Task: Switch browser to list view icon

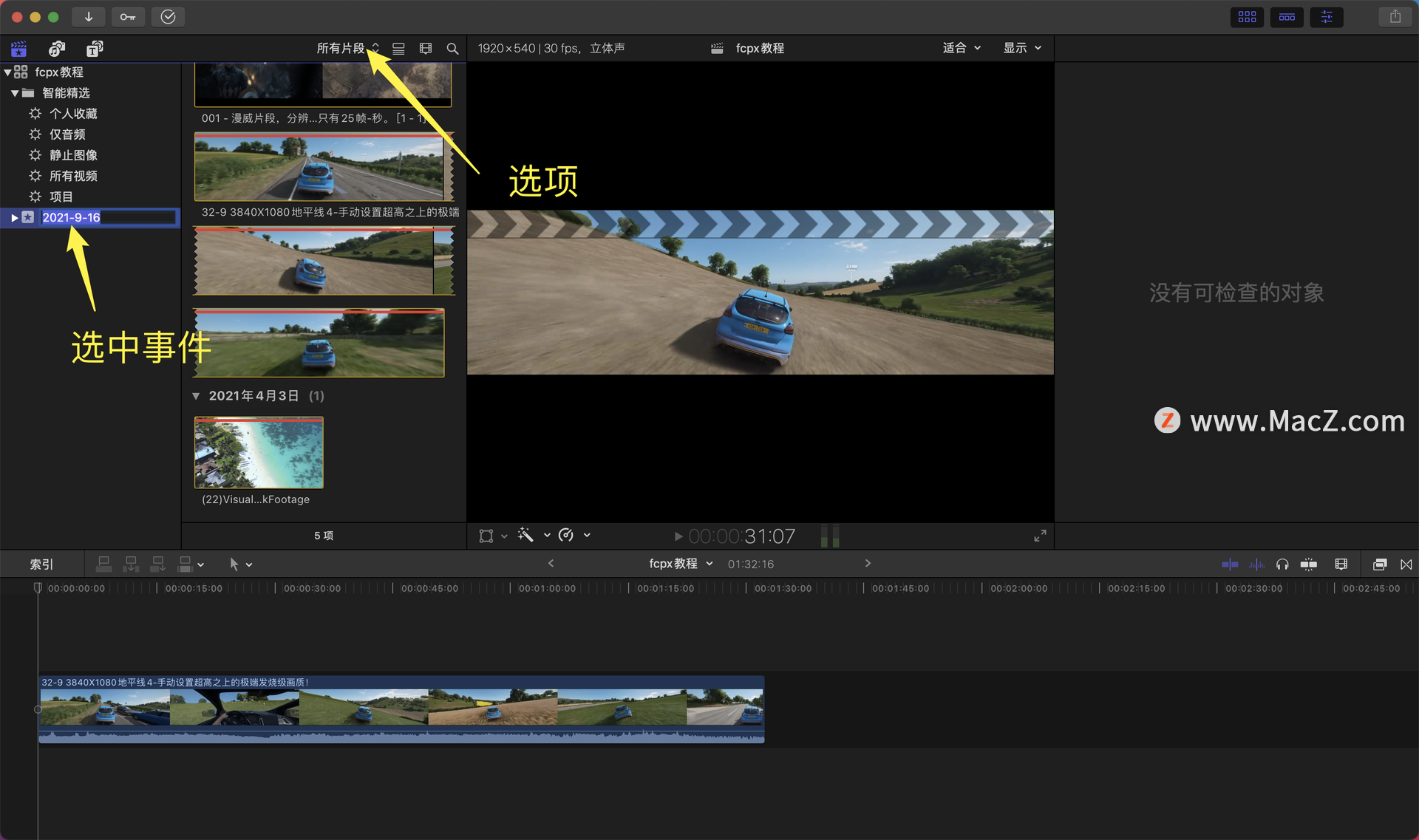Action: pos(398,49)
